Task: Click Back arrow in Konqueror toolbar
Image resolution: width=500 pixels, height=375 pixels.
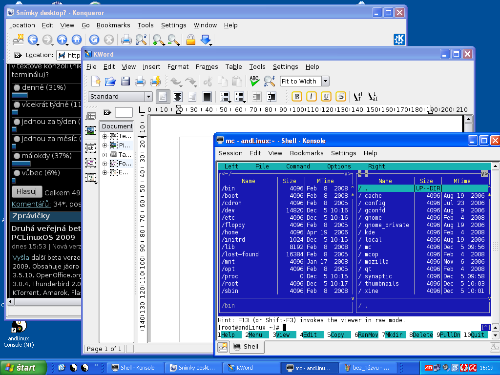Action: click(x=33, y=40)
